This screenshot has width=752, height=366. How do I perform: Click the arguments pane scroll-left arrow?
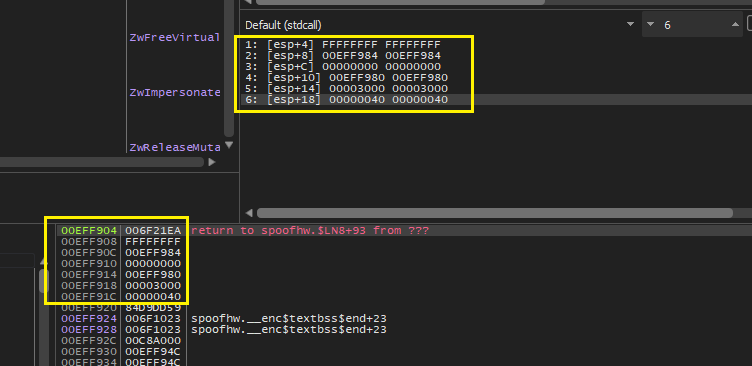coord(248,213)
